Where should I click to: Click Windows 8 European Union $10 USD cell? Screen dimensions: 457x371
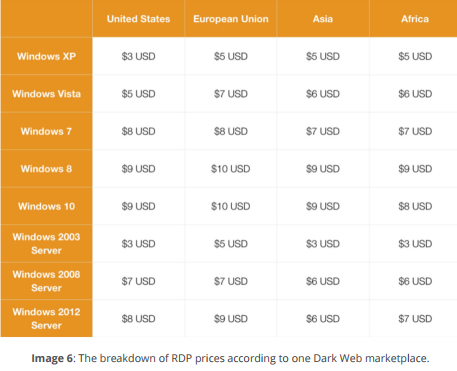coord(231,169)
